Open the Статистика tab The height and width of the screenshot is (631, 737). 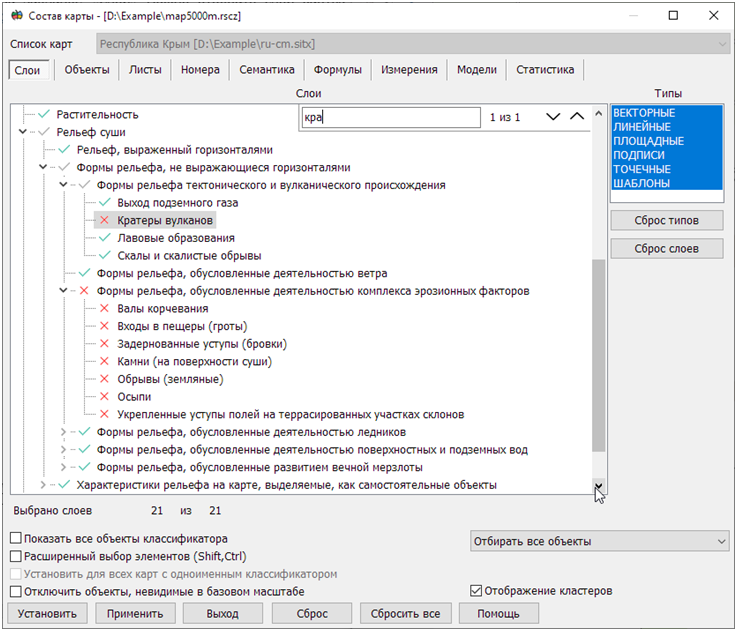coord(545,70)
